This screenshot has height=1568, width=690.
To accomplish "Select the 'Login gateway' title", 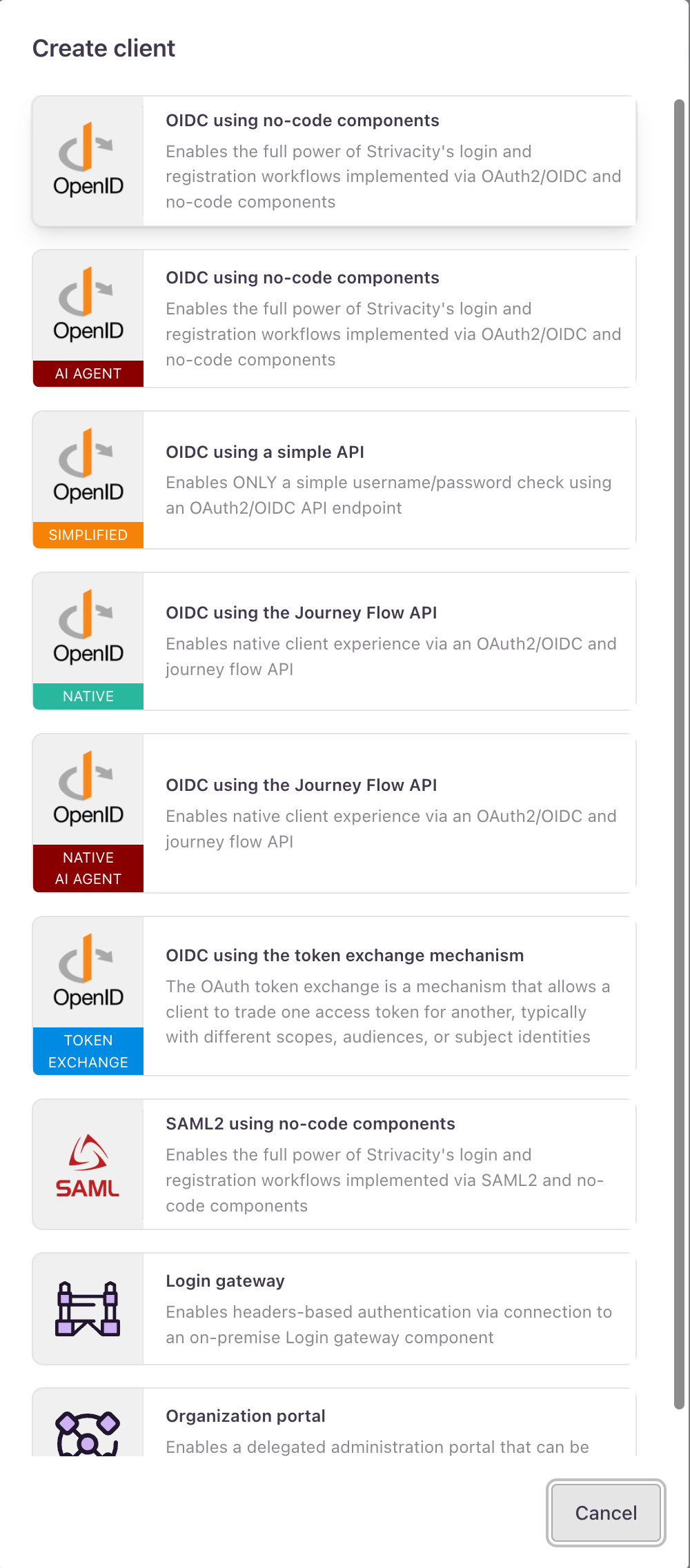I will pyautogui.click(x=226, y=1281).
